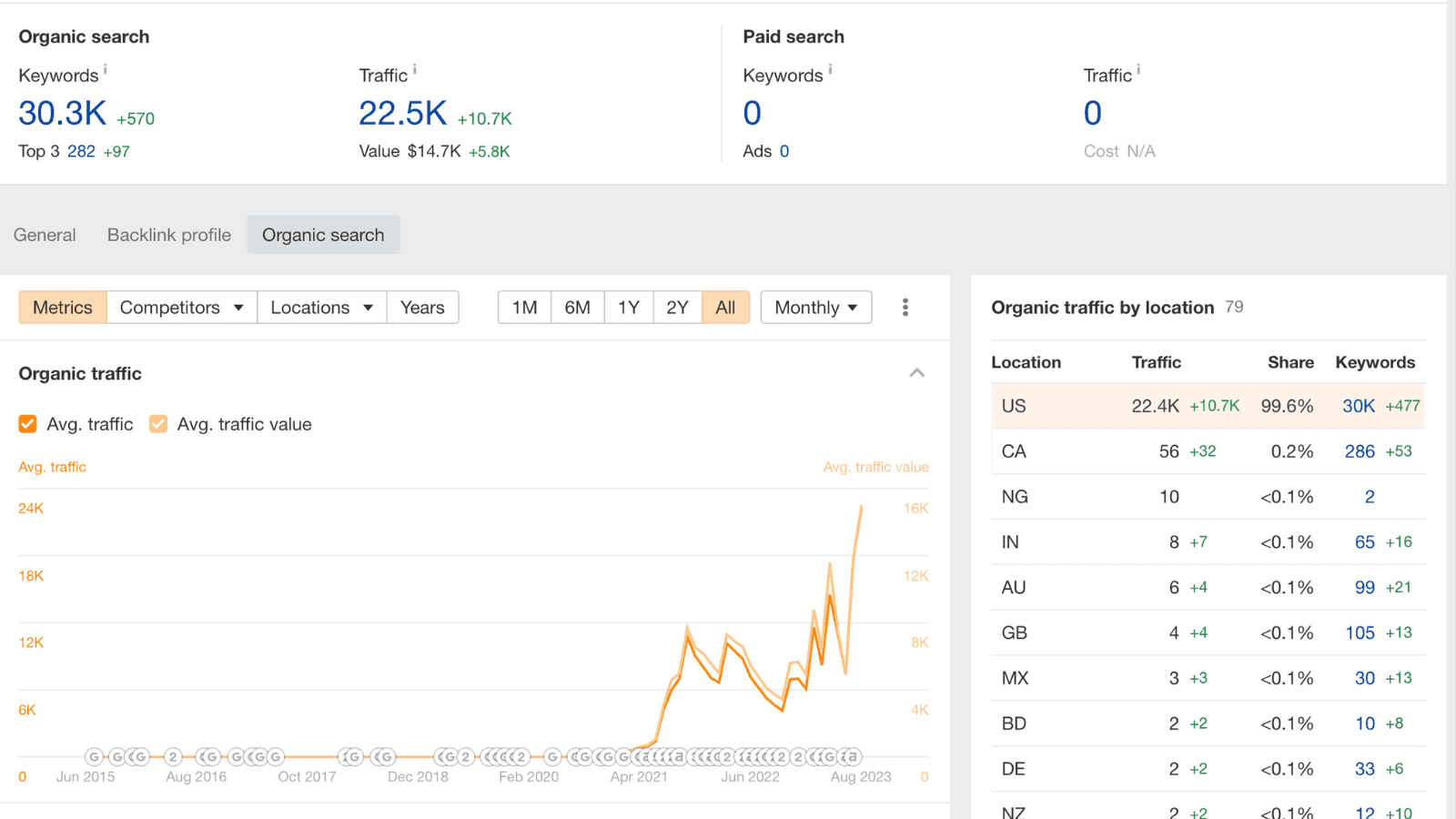1456x819 pixels.
Task: Click the first Google update marker near Jun 2015
Action: (94, 756)
